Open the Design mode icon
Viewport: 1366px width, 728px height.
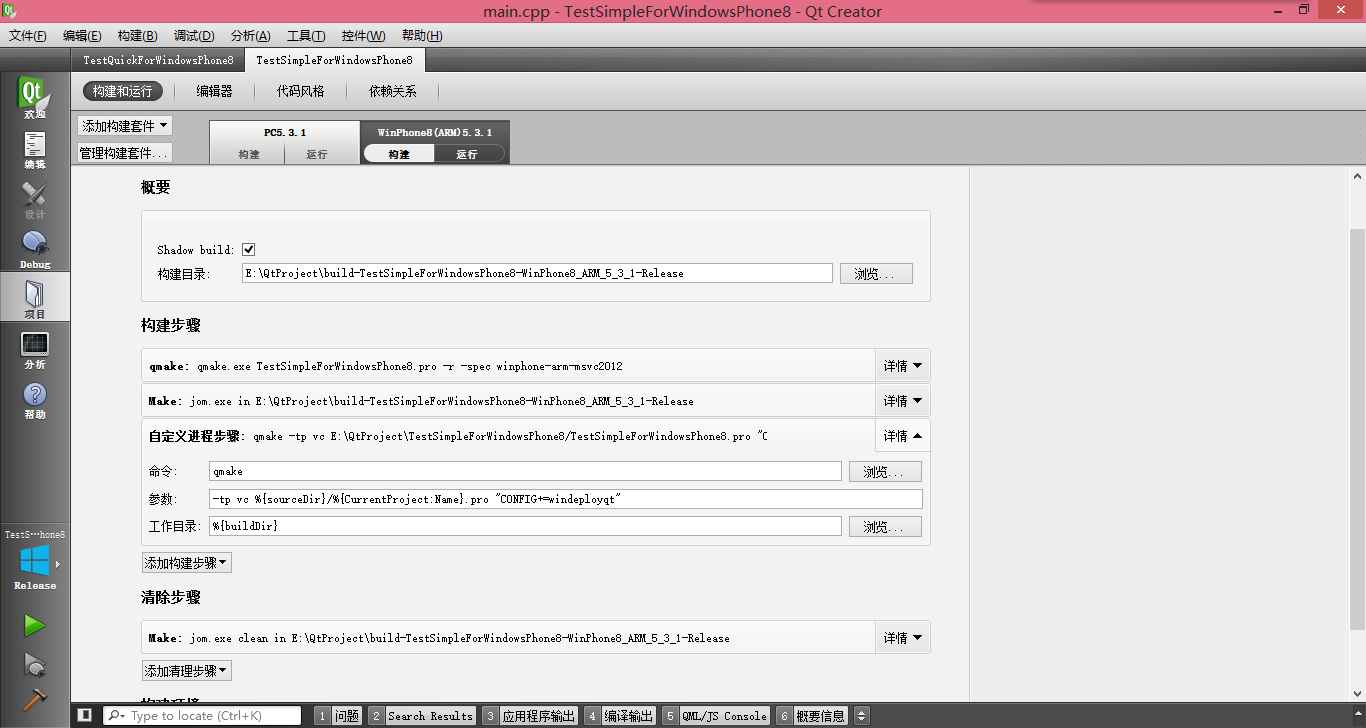35,197
